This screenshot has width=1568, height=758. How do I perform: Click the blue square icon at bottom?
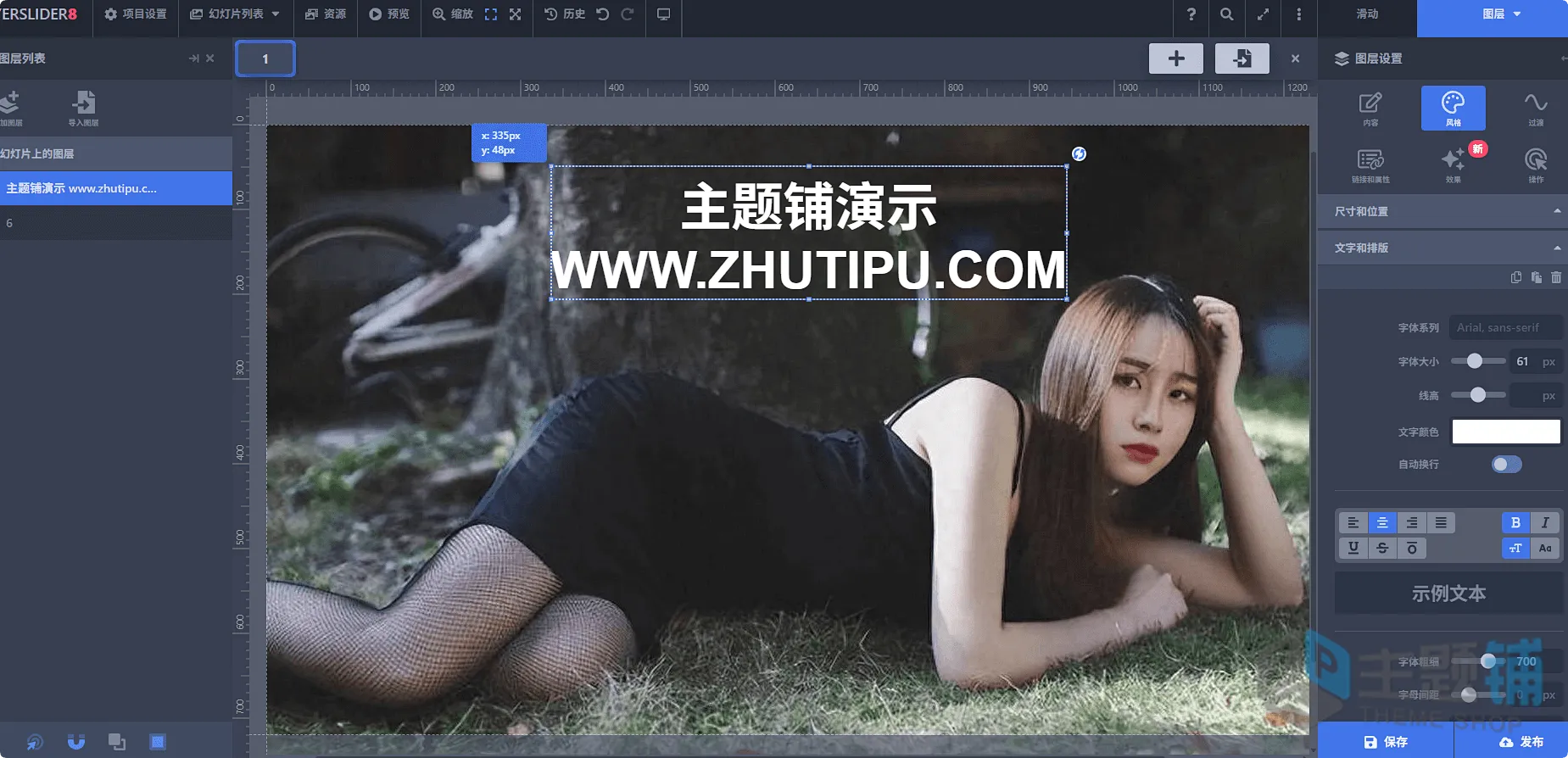[158, 742]
